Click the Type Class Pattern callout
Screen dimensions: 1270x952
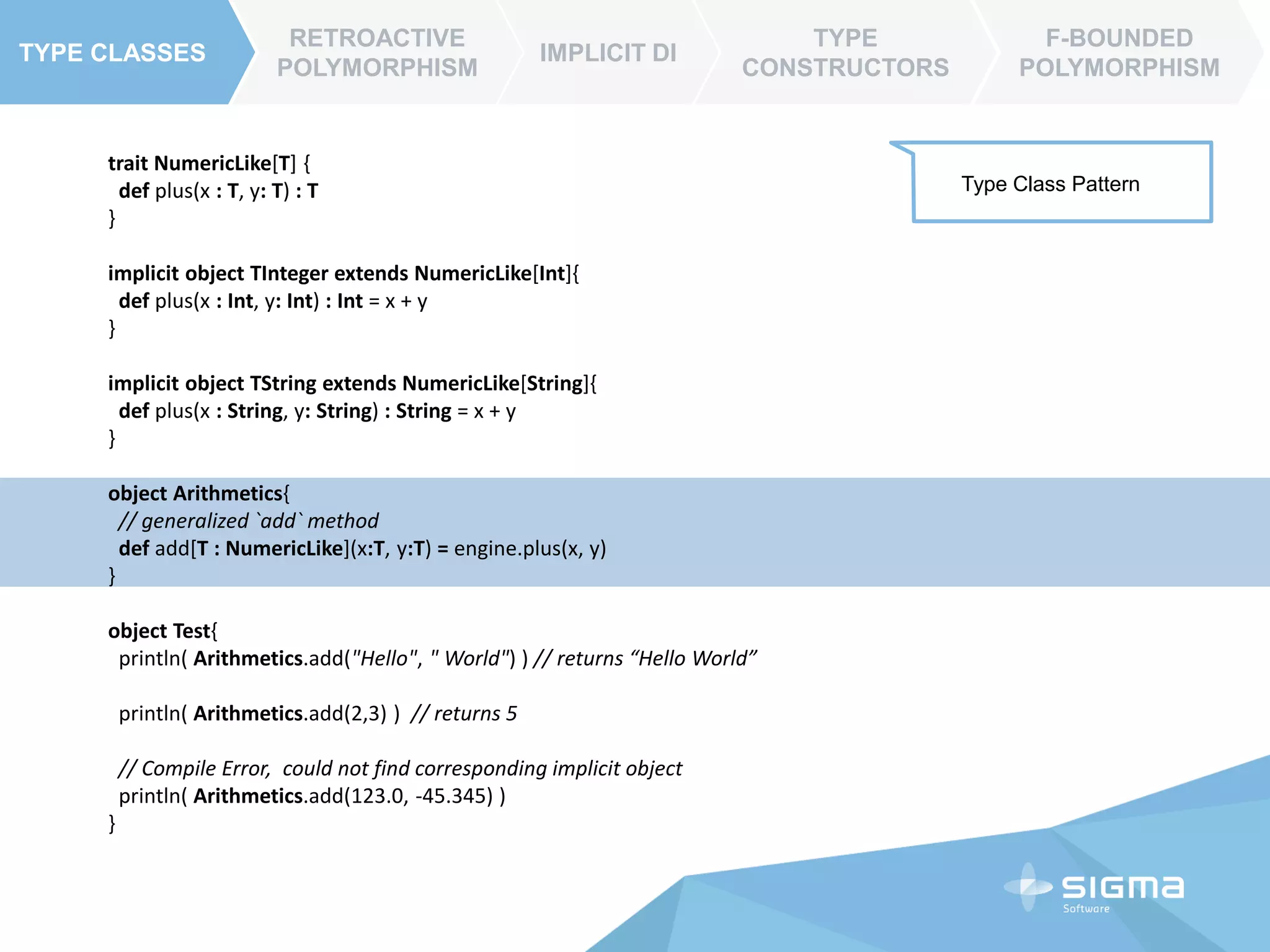(1050, 184)
